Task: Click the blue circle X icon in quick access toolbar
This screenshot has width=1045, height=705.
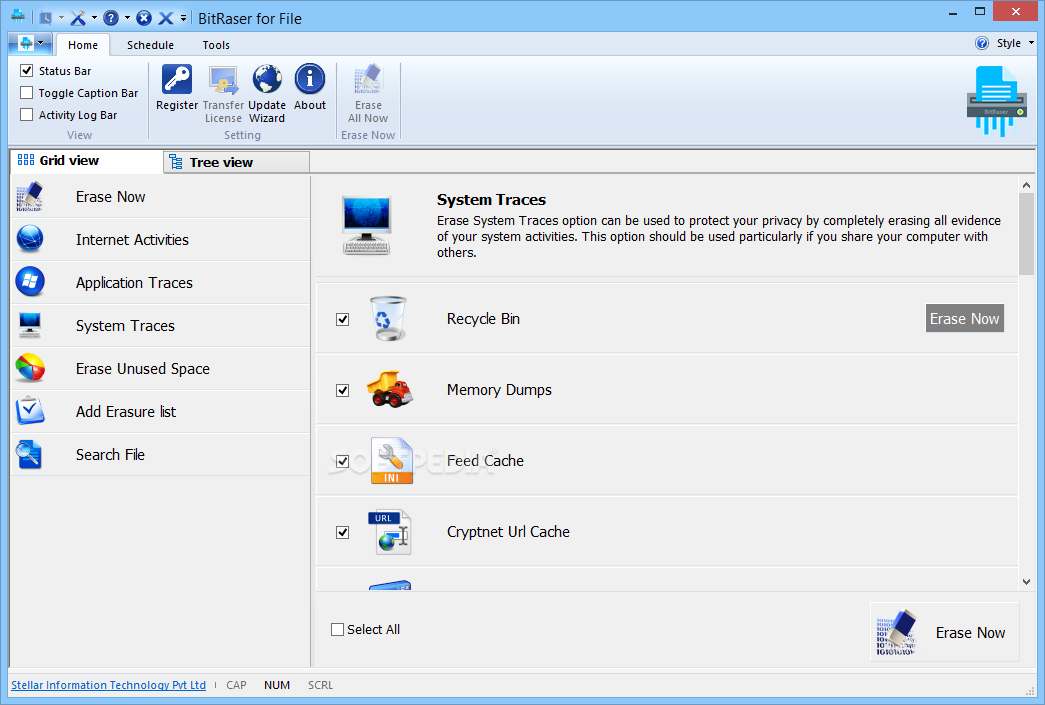Action: [144, 18]
